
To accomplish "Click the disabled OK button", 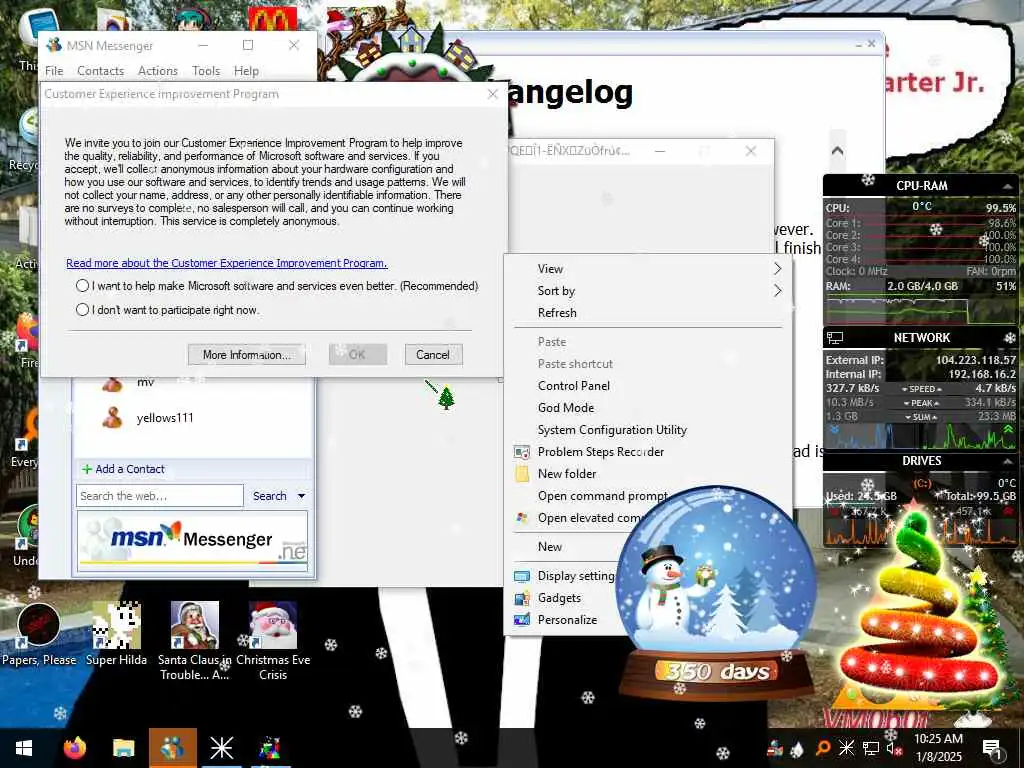I will point(357,355).
